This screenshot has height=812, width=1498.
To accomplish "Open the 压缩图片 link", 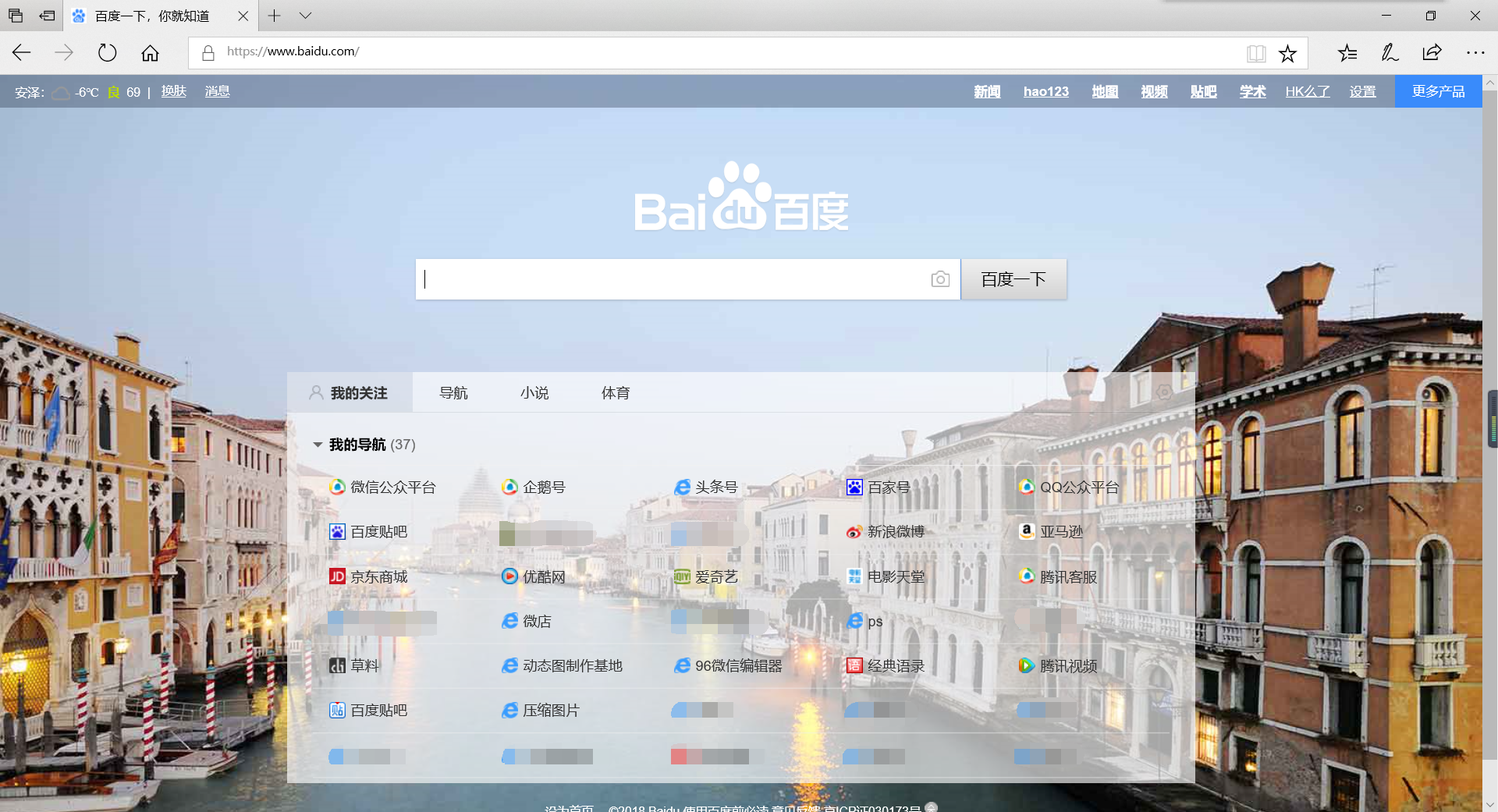I will click(551, 710).
